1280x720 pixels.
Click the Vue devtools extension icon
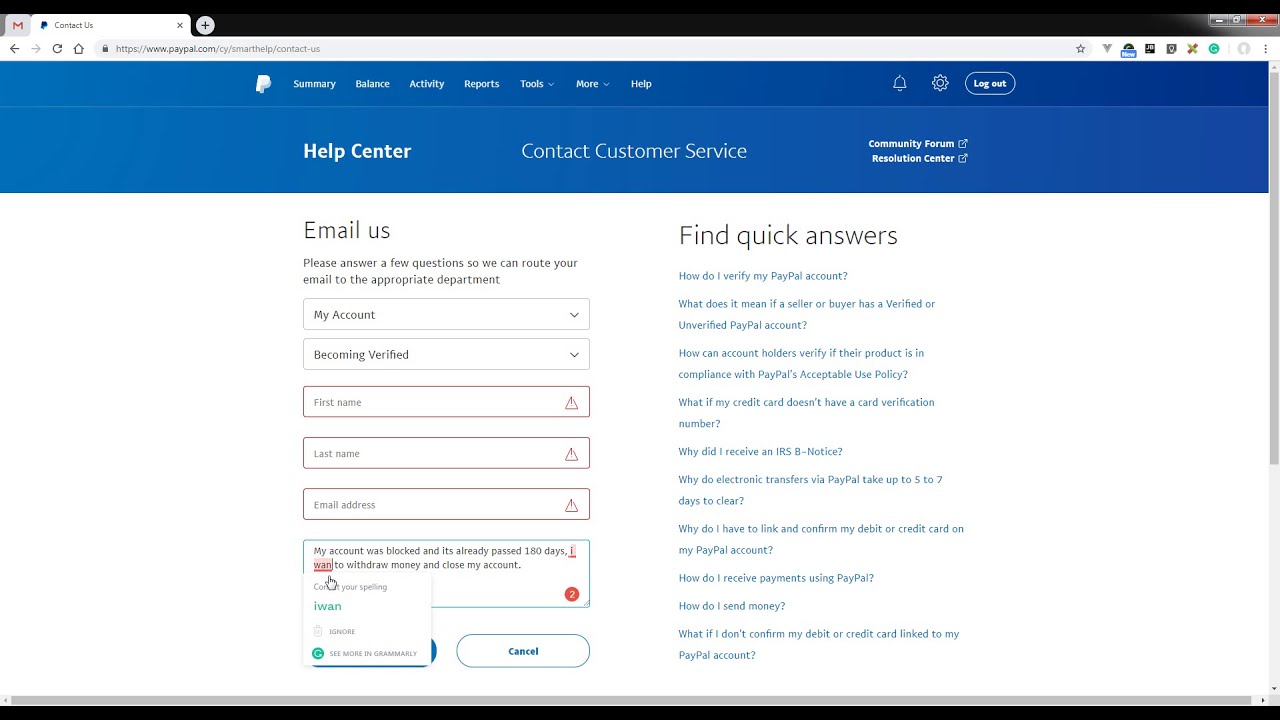pyautogui.click(x=1107, y=48)
